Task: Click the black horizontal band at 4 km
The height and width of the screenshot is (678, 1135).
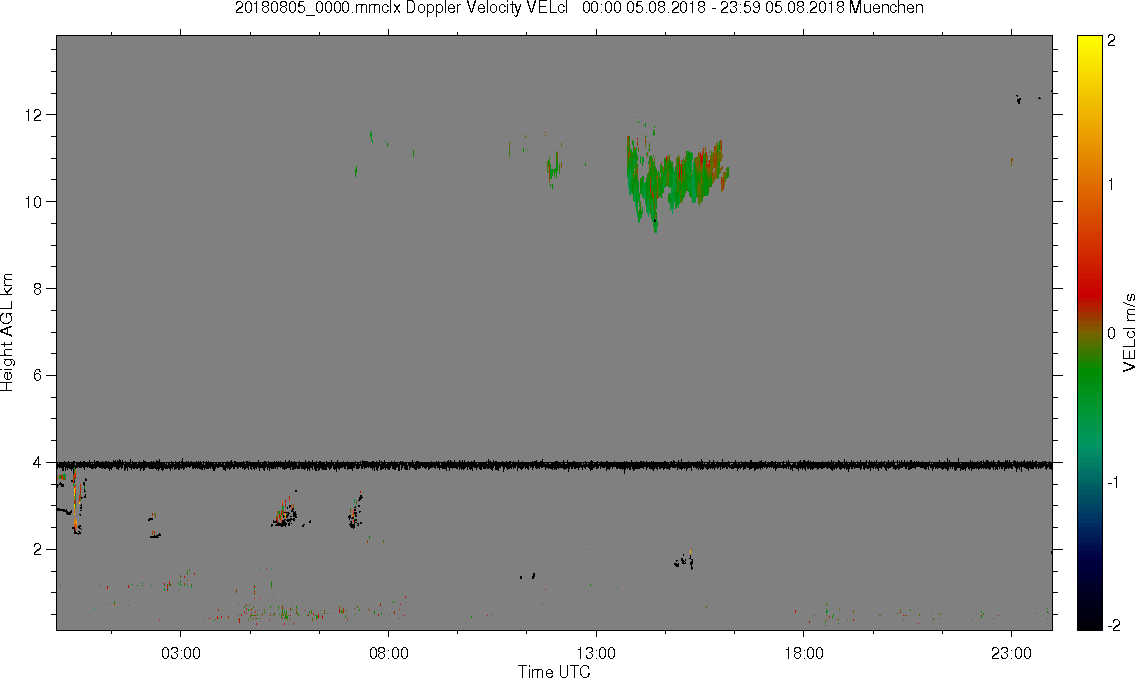Action: [554, 465]
